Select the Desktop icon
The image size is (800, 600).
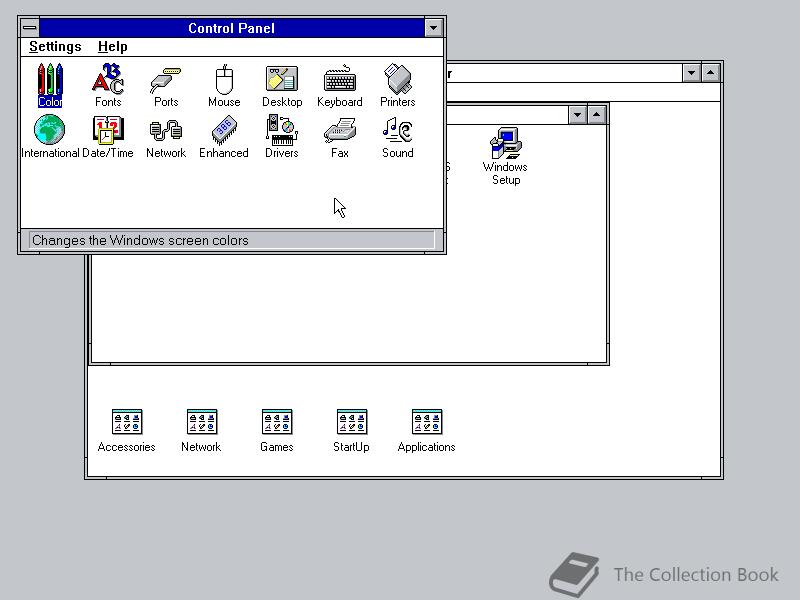[x=282, y=86]
